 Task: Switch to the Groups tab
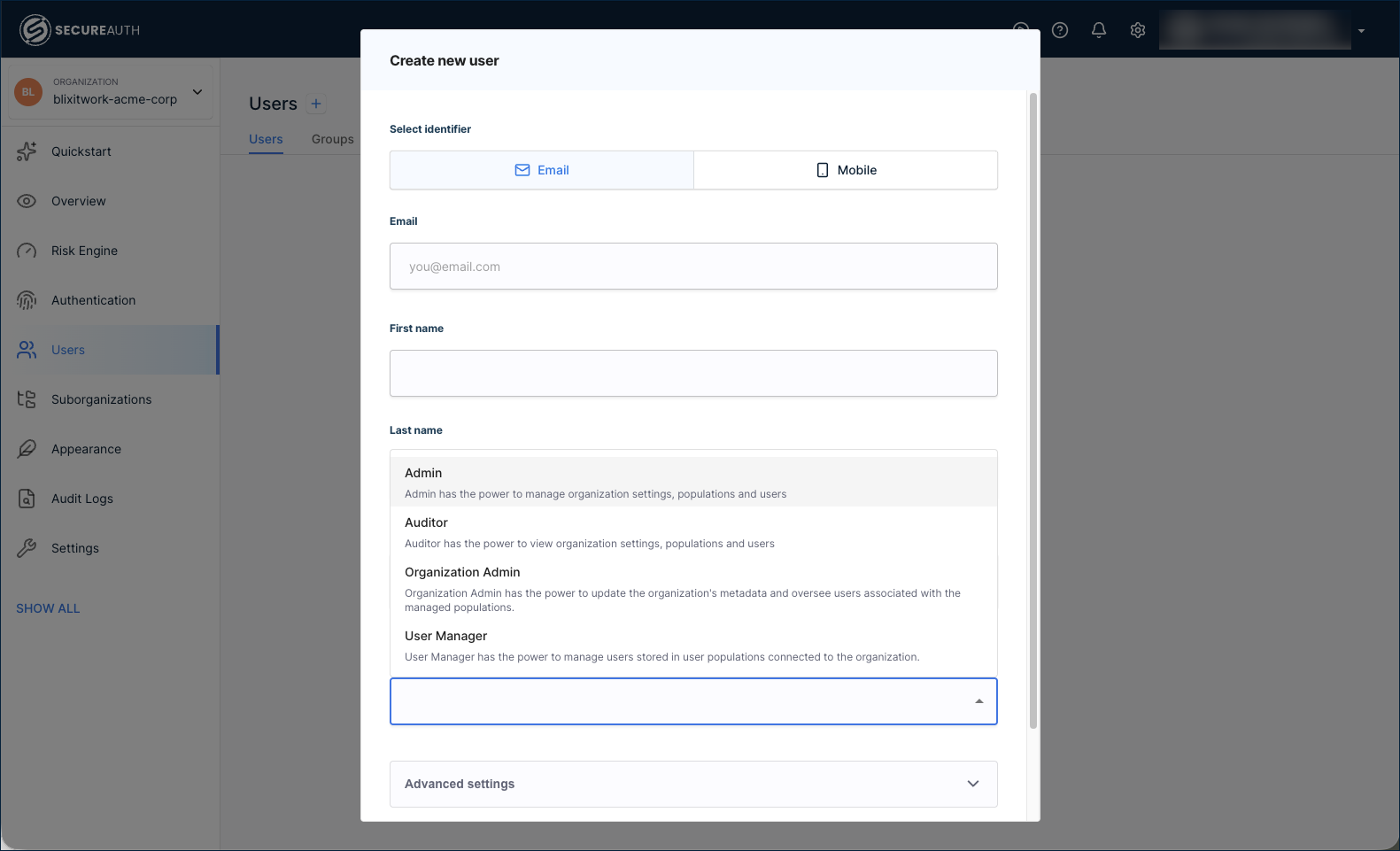click(332, 139)
